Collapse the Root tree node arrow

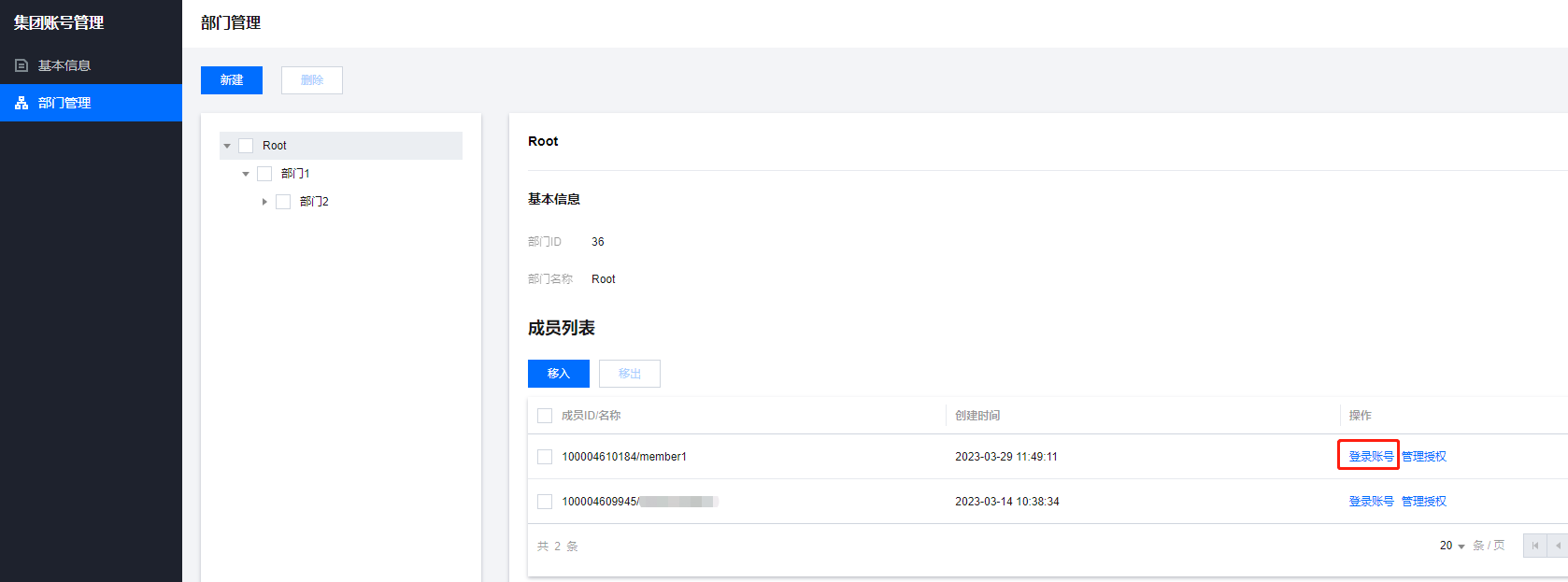(x=227, y=146)
